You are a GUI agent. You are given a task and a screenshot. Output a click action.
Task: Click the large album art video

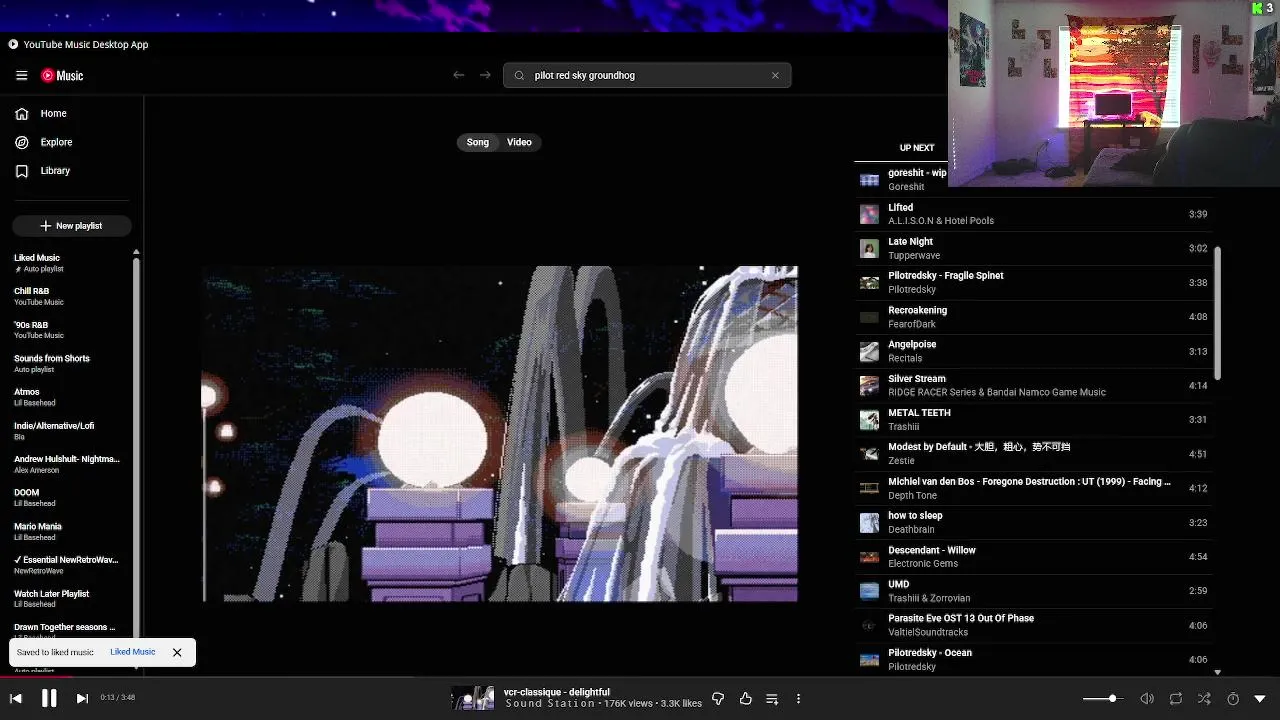point(500,434)
